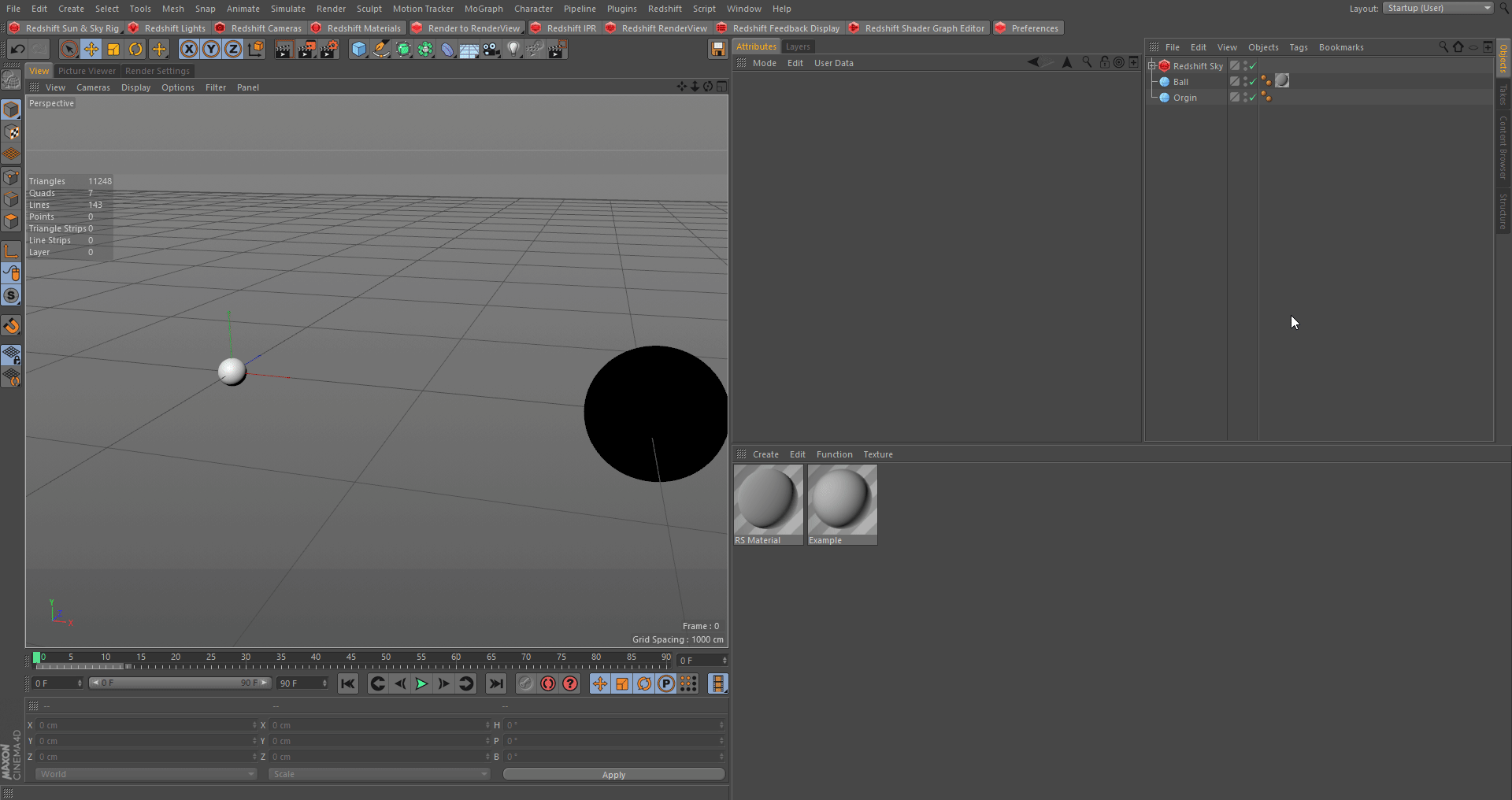Open the Layout dropdown Startup (User)

1438,8
